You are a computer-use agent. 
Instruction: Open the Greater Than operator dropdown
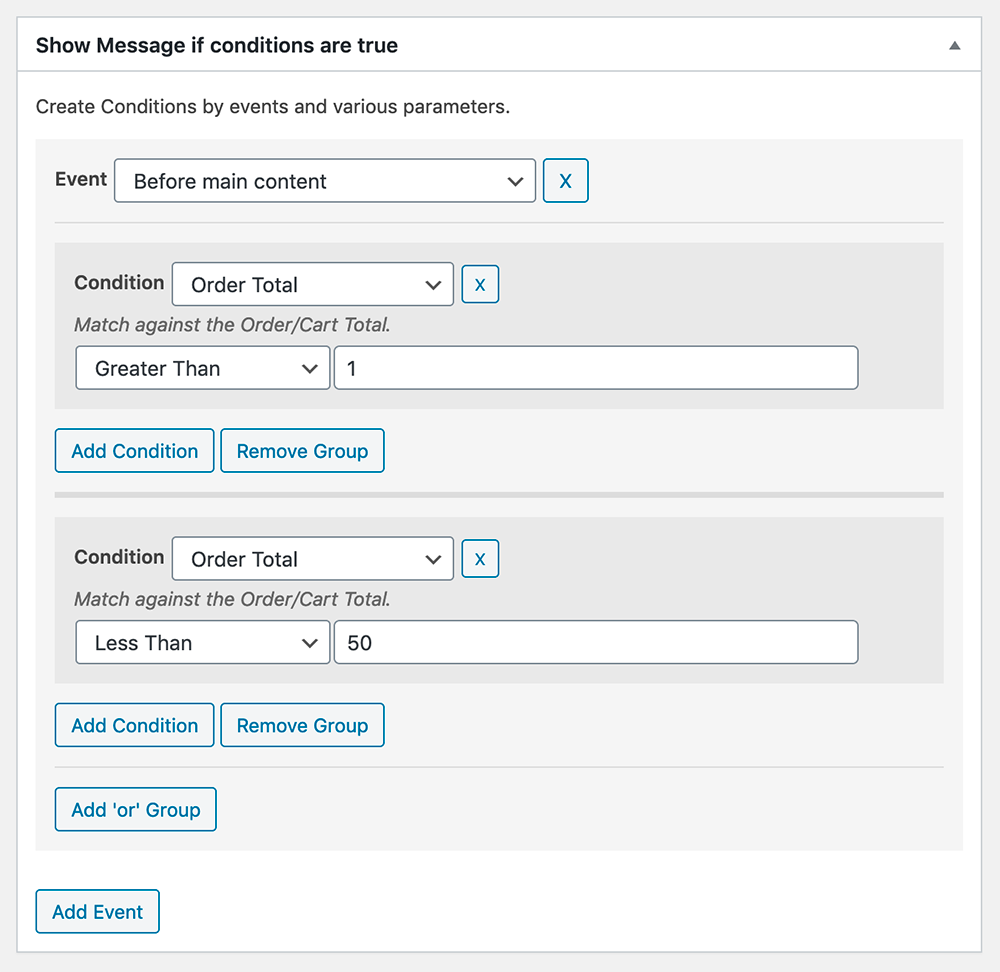[x=202, y=367]
